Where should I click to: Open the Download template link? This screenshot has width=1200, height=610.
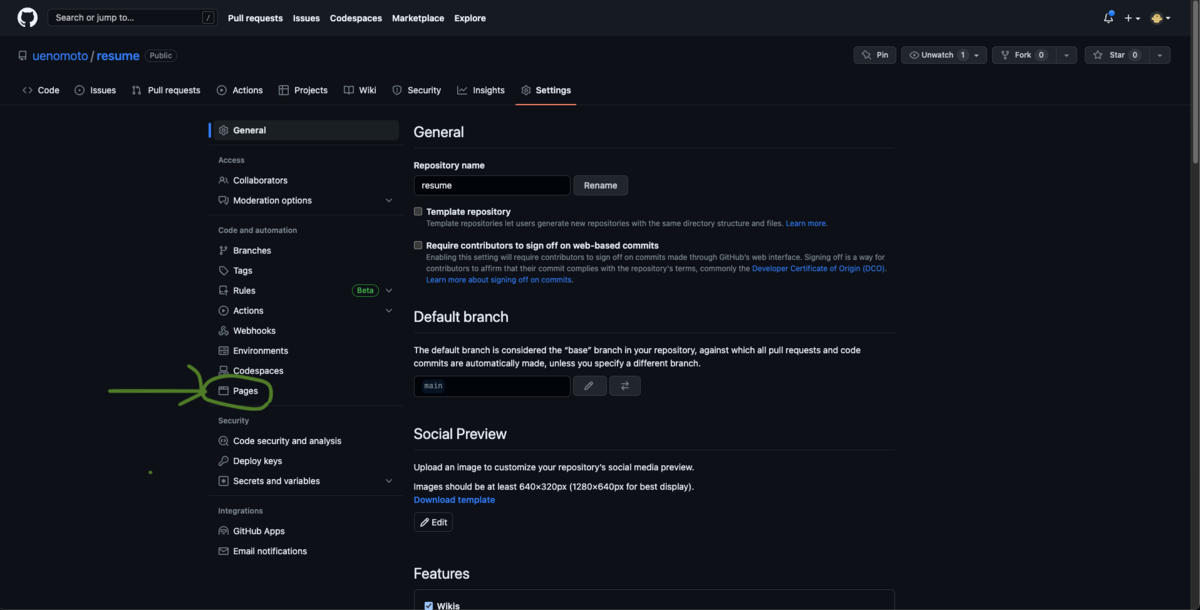[x=454, y=499]
